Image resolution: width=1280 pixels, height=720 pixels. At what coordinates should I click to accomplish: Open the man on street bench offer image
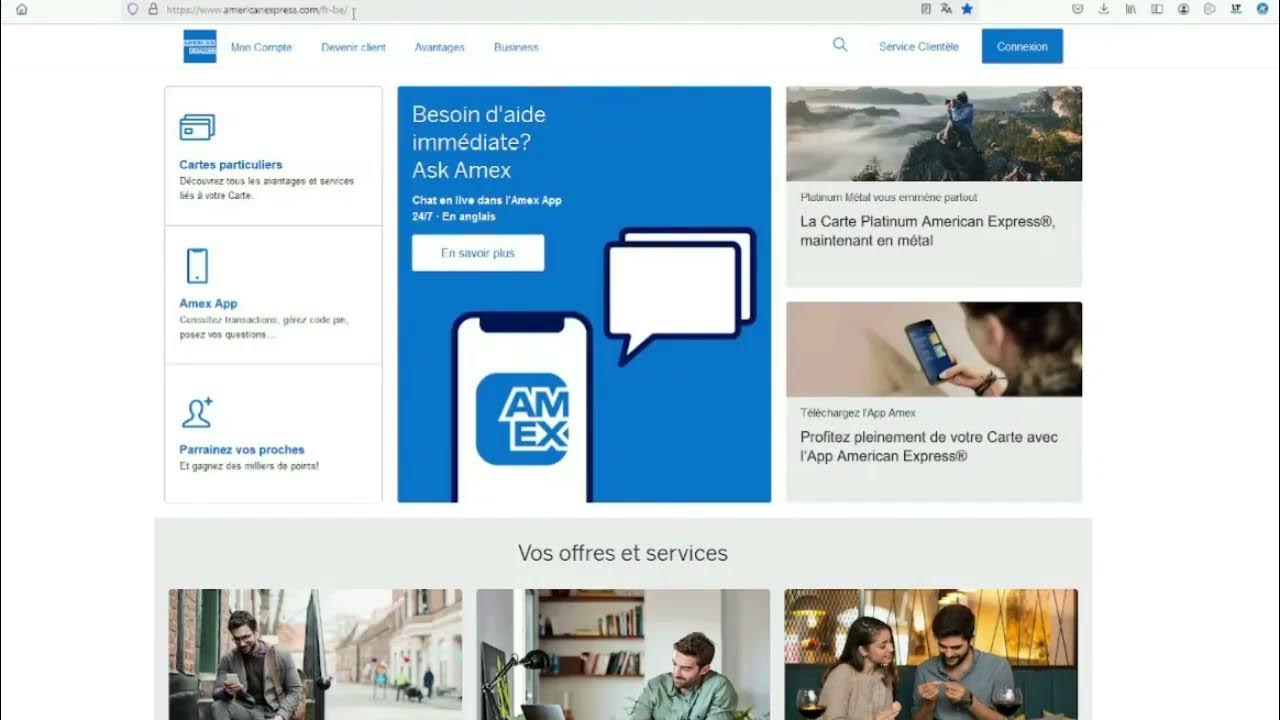tap(315, 654)
